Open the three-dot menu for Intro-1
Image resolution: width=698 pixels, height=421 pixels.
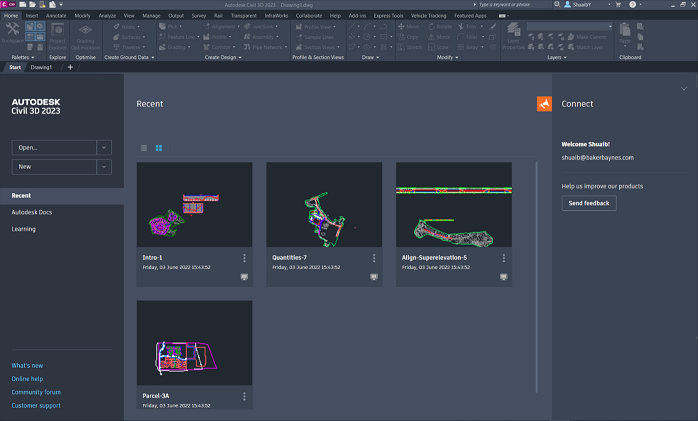click(x=244, y=258)
